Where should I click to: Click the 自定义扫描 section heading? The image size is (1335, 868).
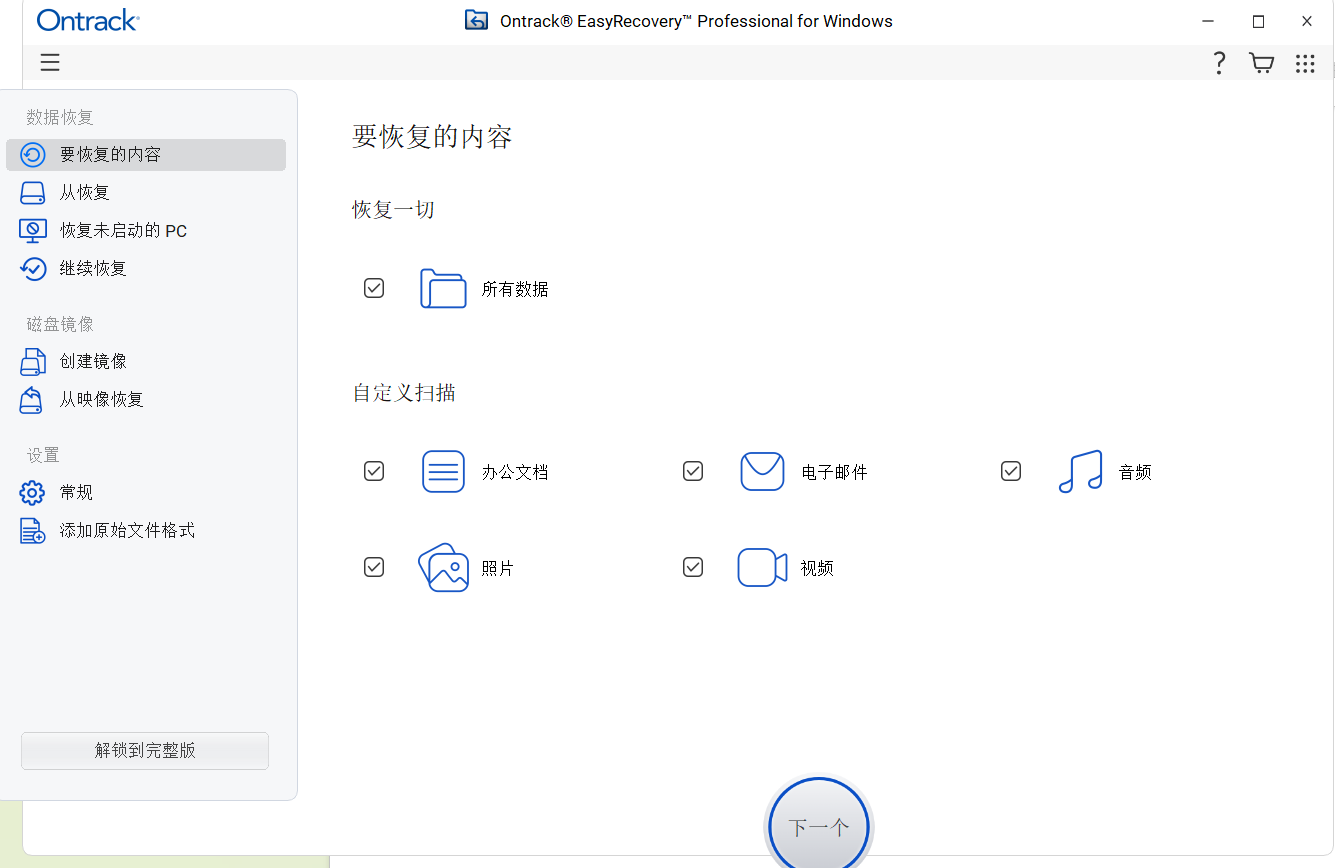(x=404, y=393)
